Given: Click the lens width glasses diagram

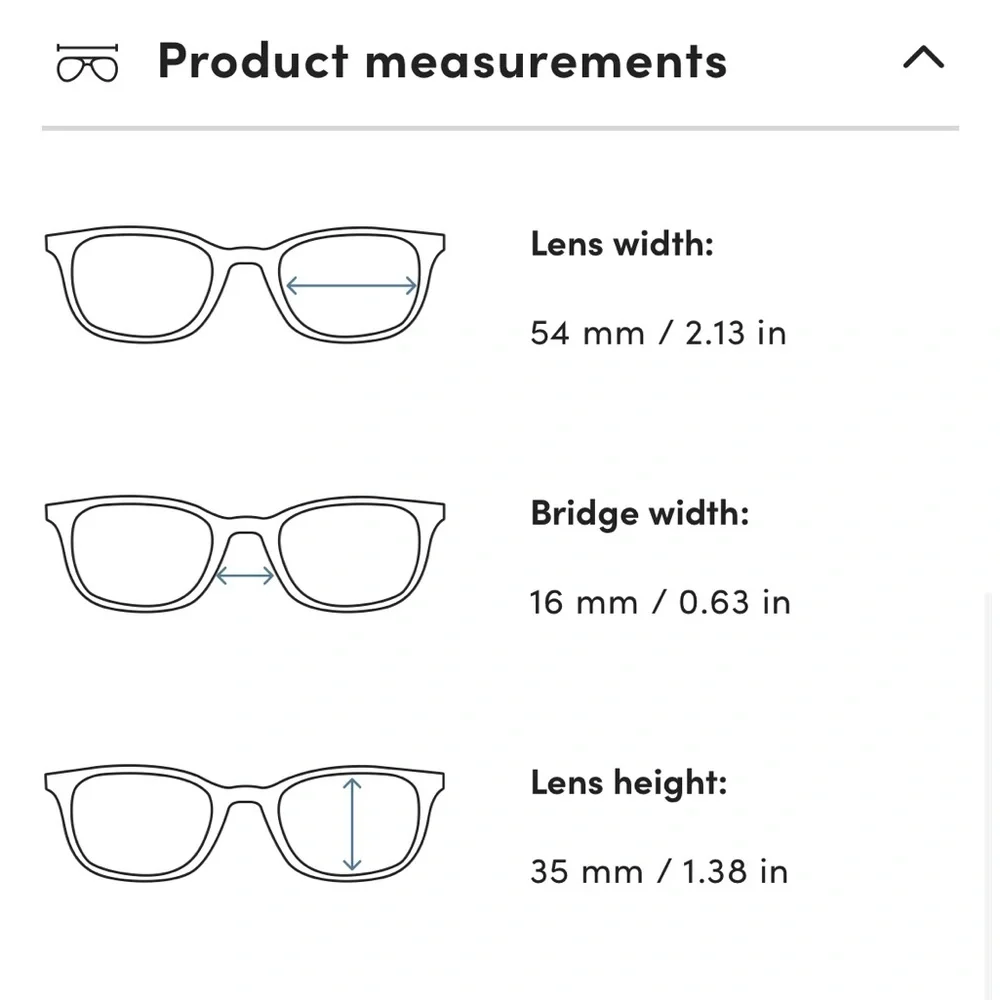Looking at the screenshot, I should (x=245, y=284).
